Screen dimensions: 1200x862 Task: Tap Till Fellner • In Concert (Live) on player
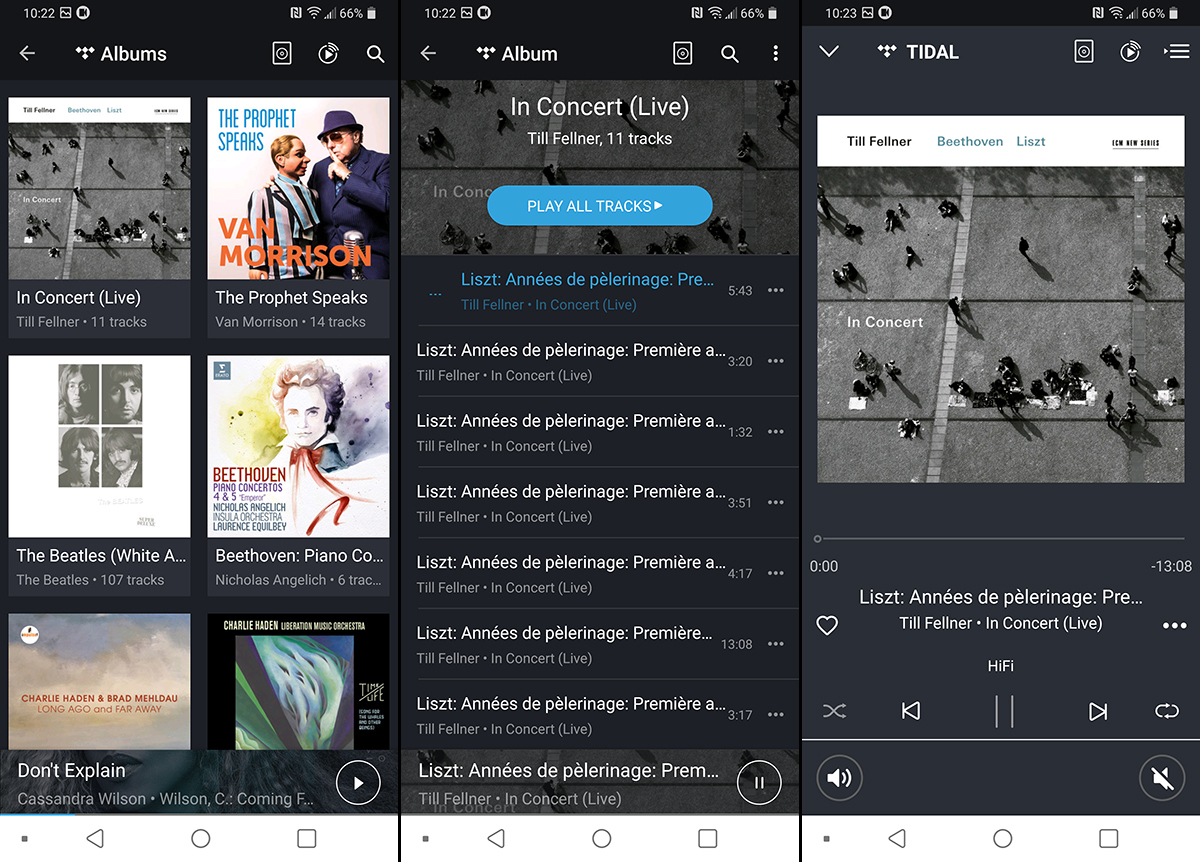[1000, 623]
